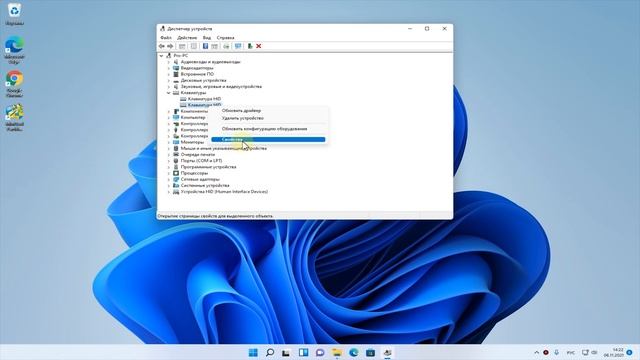Screen dimensions: 640x360
Task: Expand the Мониторы category chevron
Action: [x=169, y=142]
